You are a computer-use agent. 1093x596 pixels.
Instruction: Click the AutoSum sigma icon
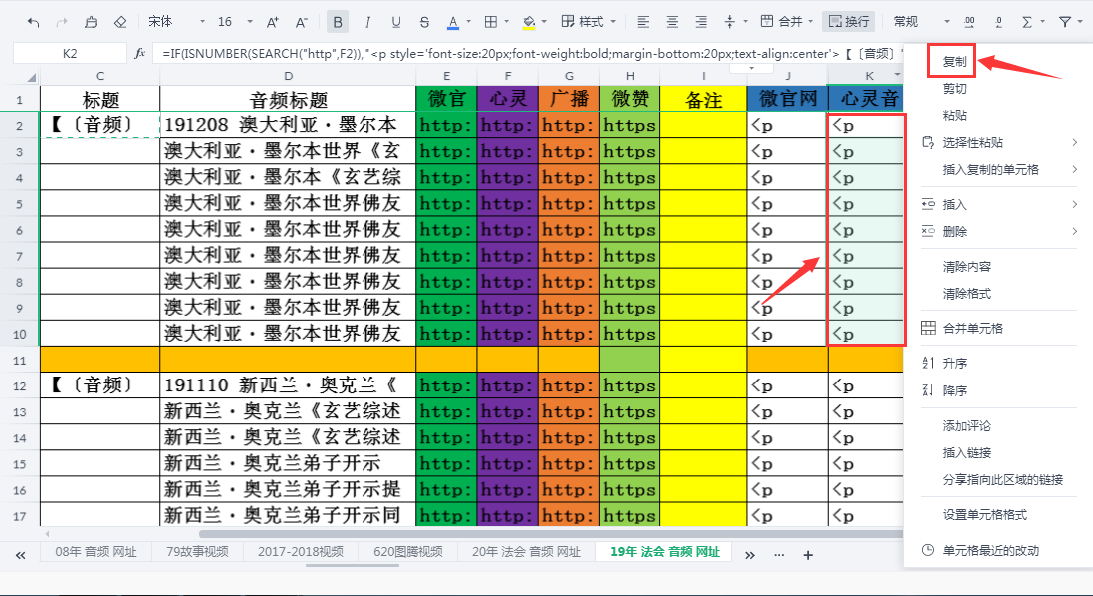pyautogui.click(x=1027, y=22)
